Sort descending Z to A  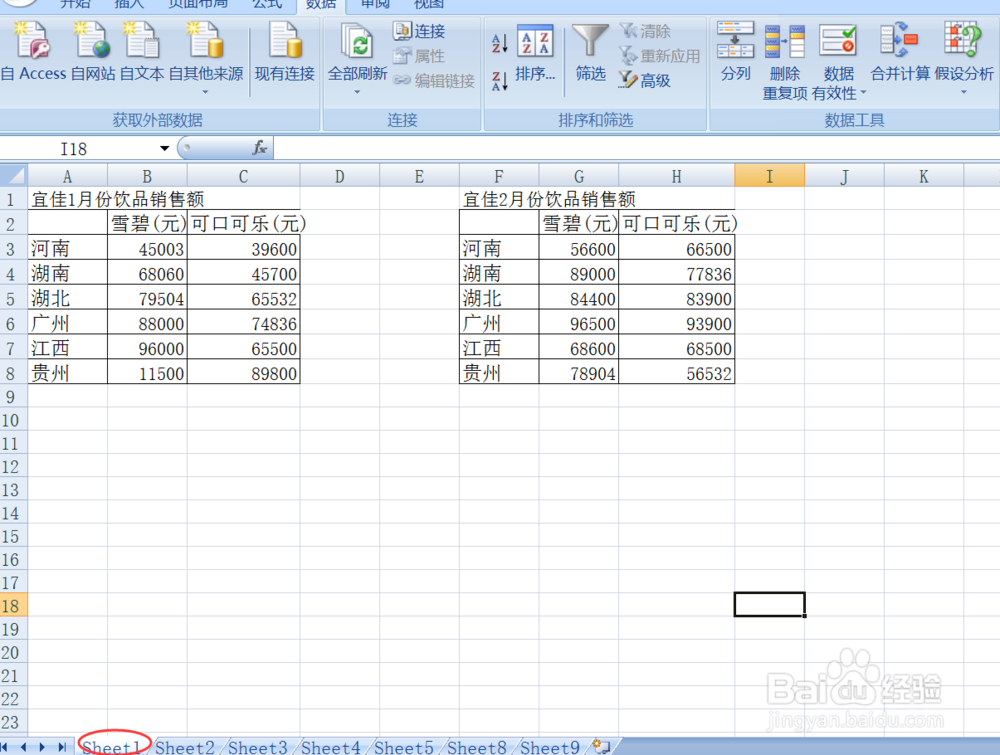click(x=500, y=81)
